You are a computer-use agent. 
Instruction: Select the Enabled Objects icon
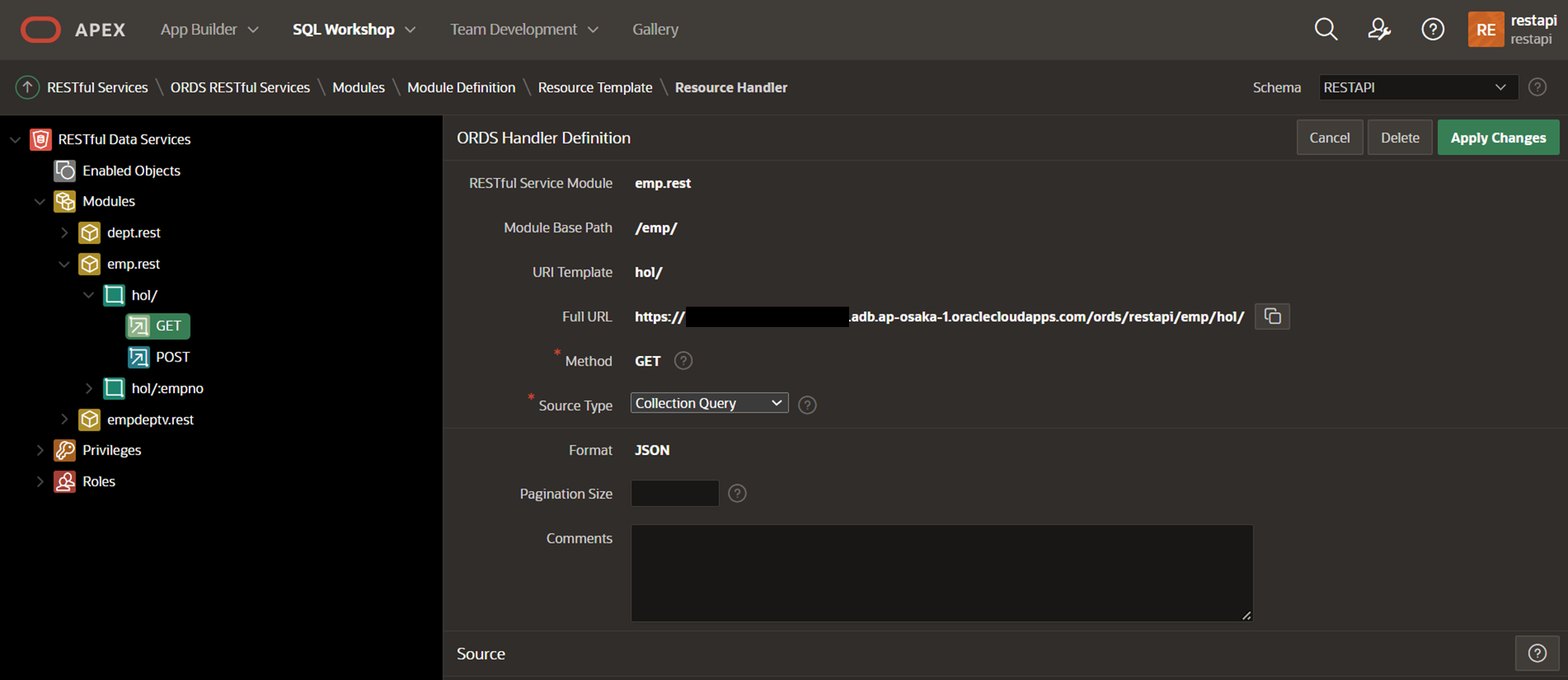pos(65,170)
